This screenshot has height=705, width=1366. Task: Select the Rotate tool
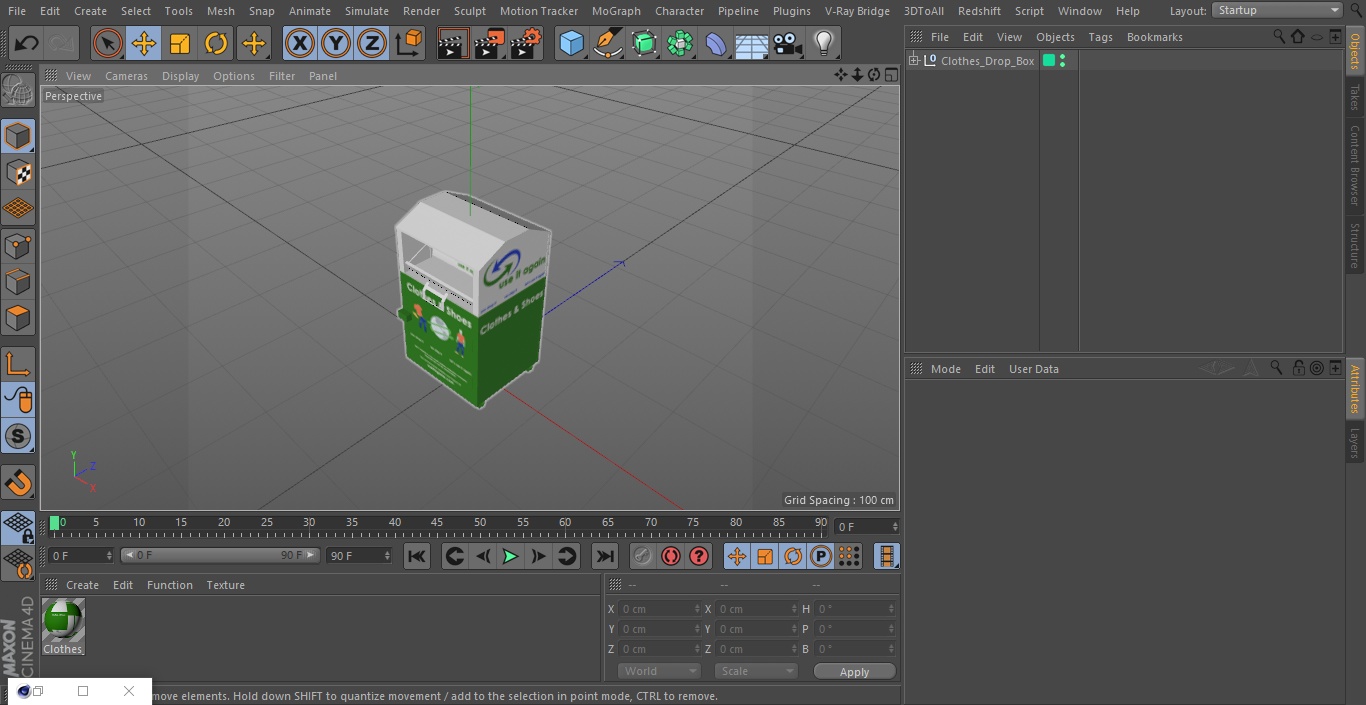(x=216, y=43)
